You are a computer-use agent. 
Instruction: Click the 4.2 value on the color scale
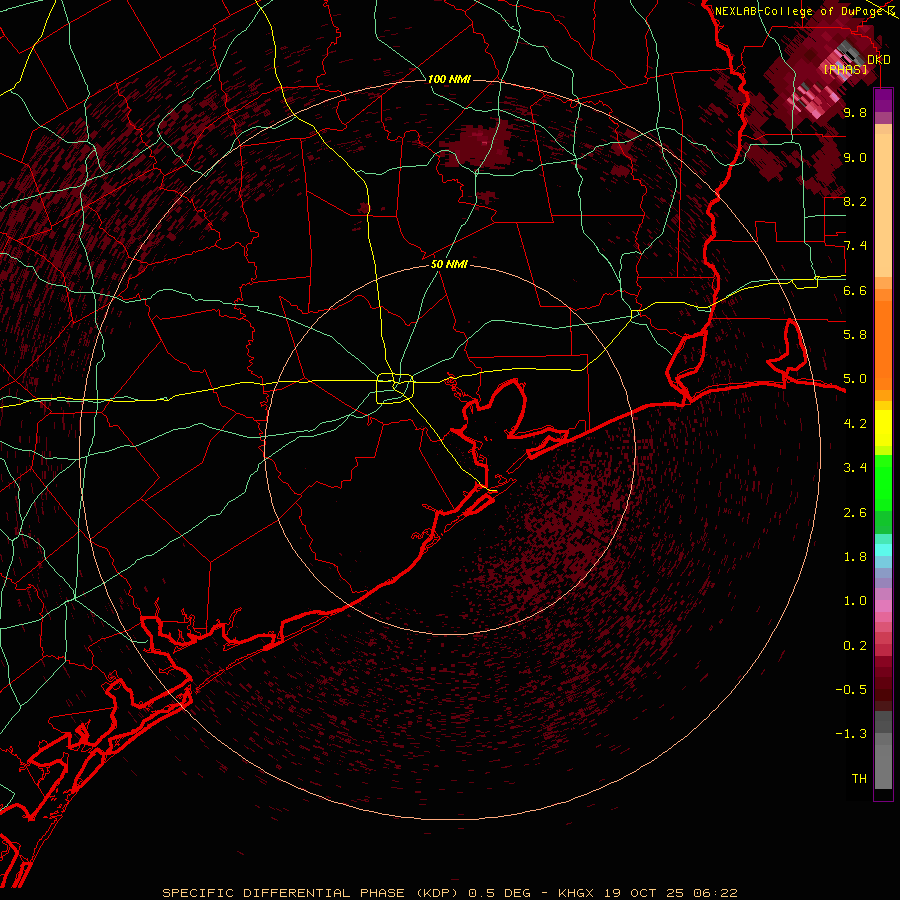coord(855,424)
